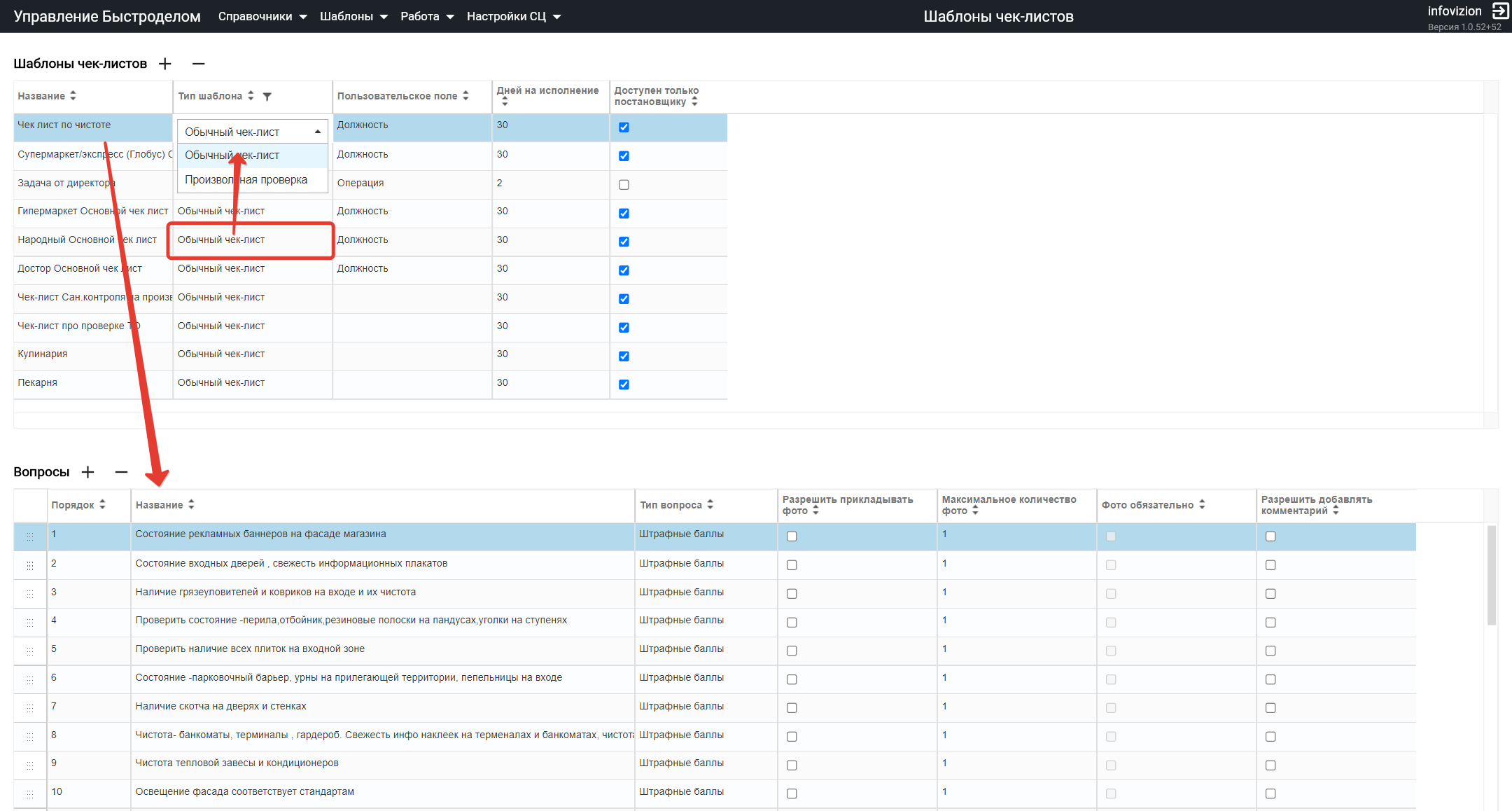Click Управление Быстроделом home title
Image resolution: width=1512 pixels, height=811 pixels.
point(107,16)
